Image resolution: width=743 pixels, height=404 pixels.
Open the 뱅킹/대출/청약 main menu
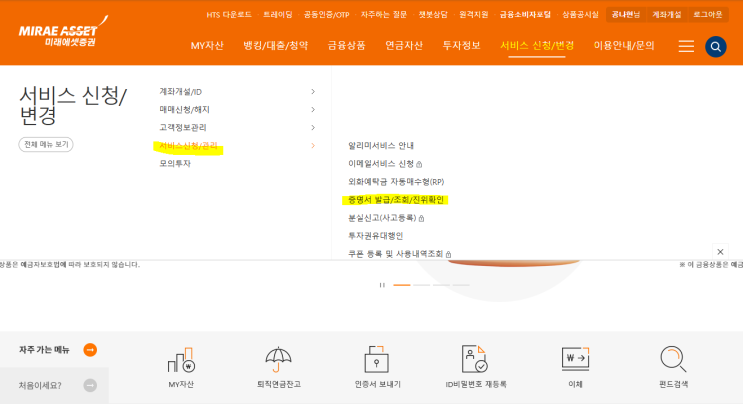[275, 46]
